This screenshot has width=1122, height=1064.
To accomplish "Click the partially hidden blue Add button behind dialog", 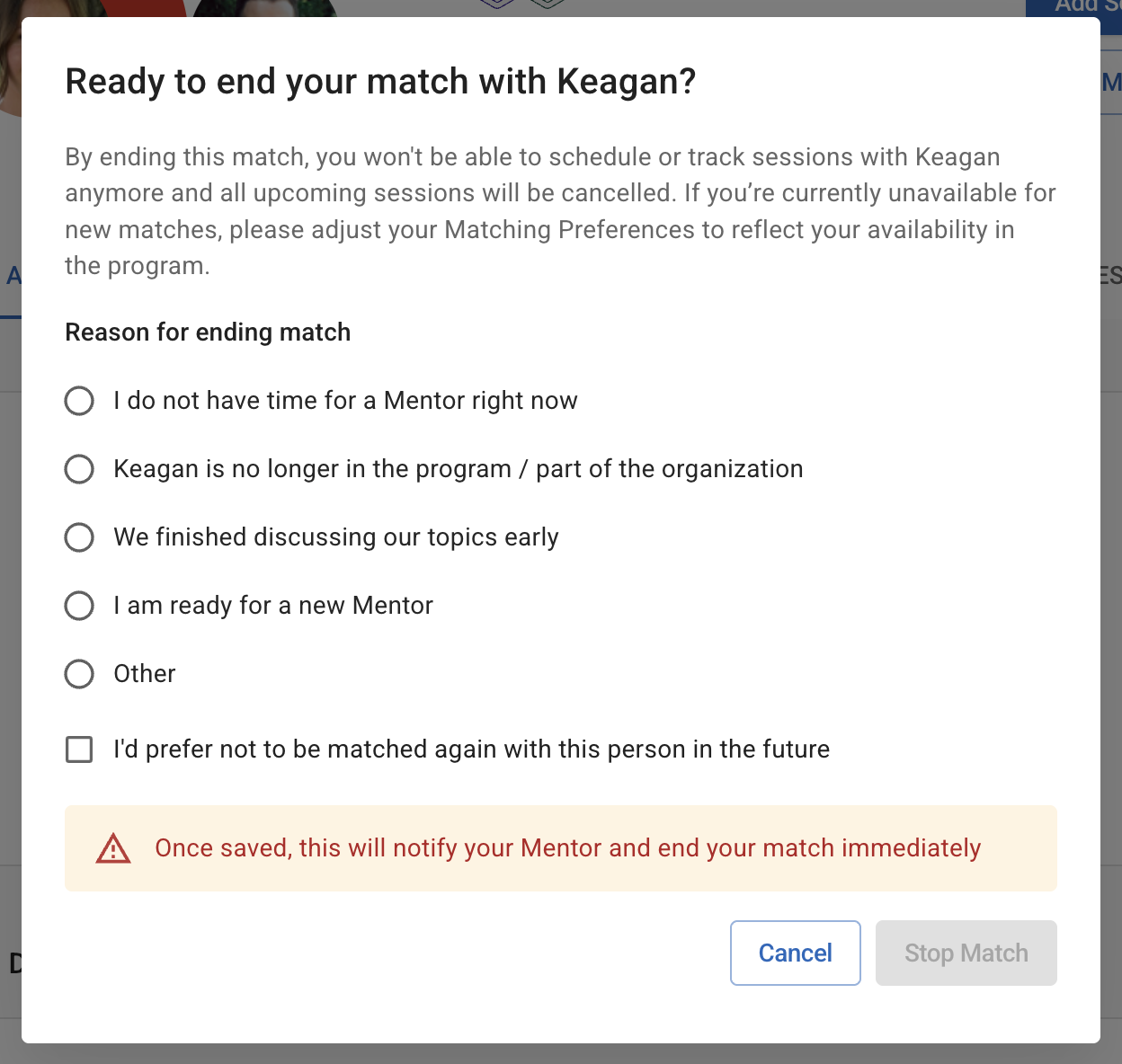I will coord(1074,7).
